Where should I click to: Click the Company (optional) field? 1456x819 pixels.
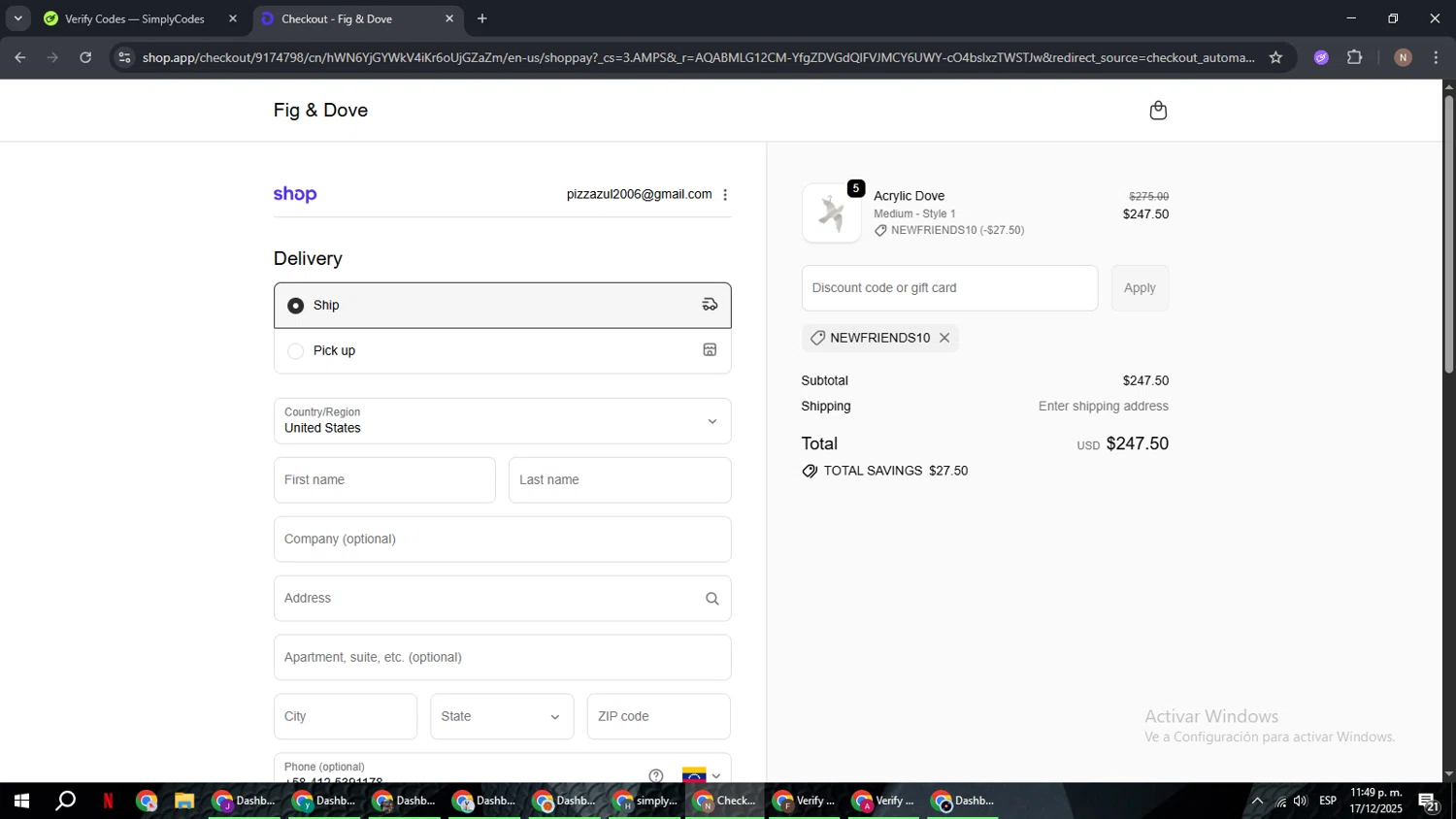coord(502,540)
